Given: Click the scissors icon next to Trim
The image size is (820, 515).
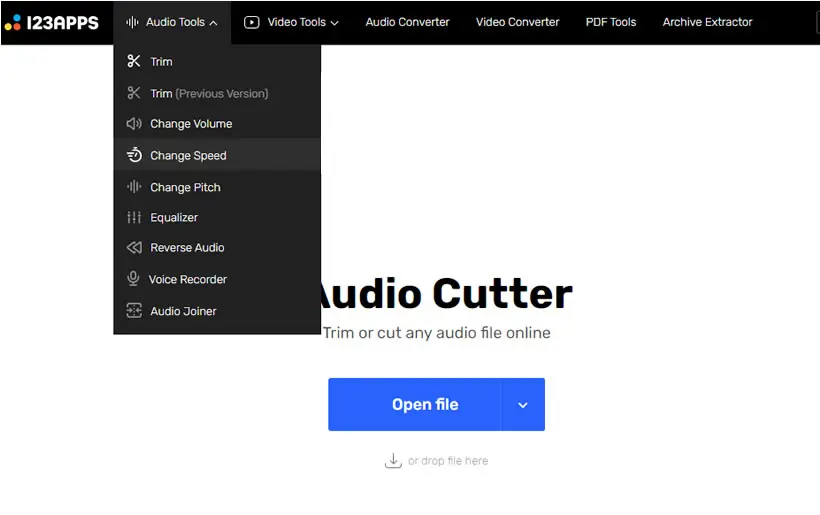Looking at the screenshot, I should [134, 61].
